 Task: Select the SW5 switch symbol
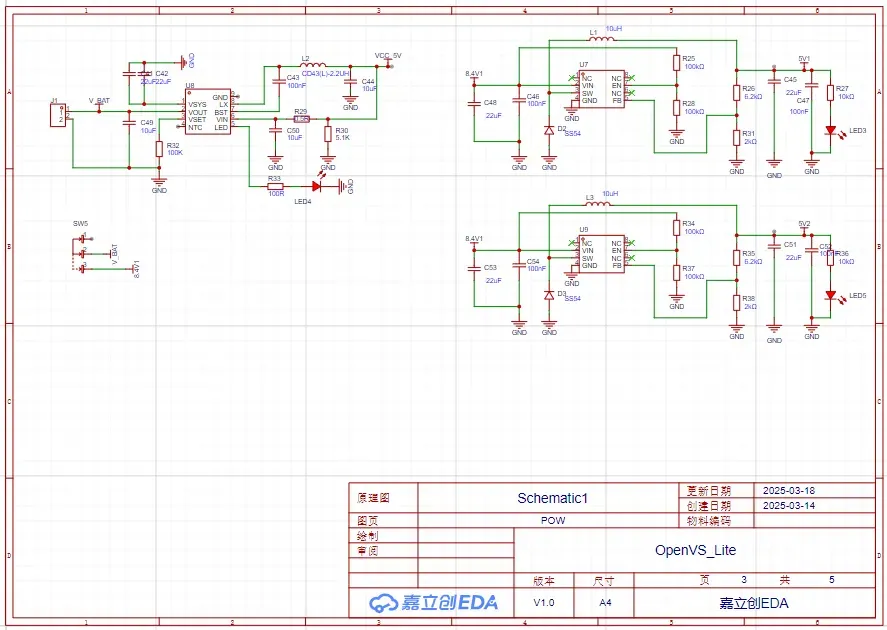82,253
